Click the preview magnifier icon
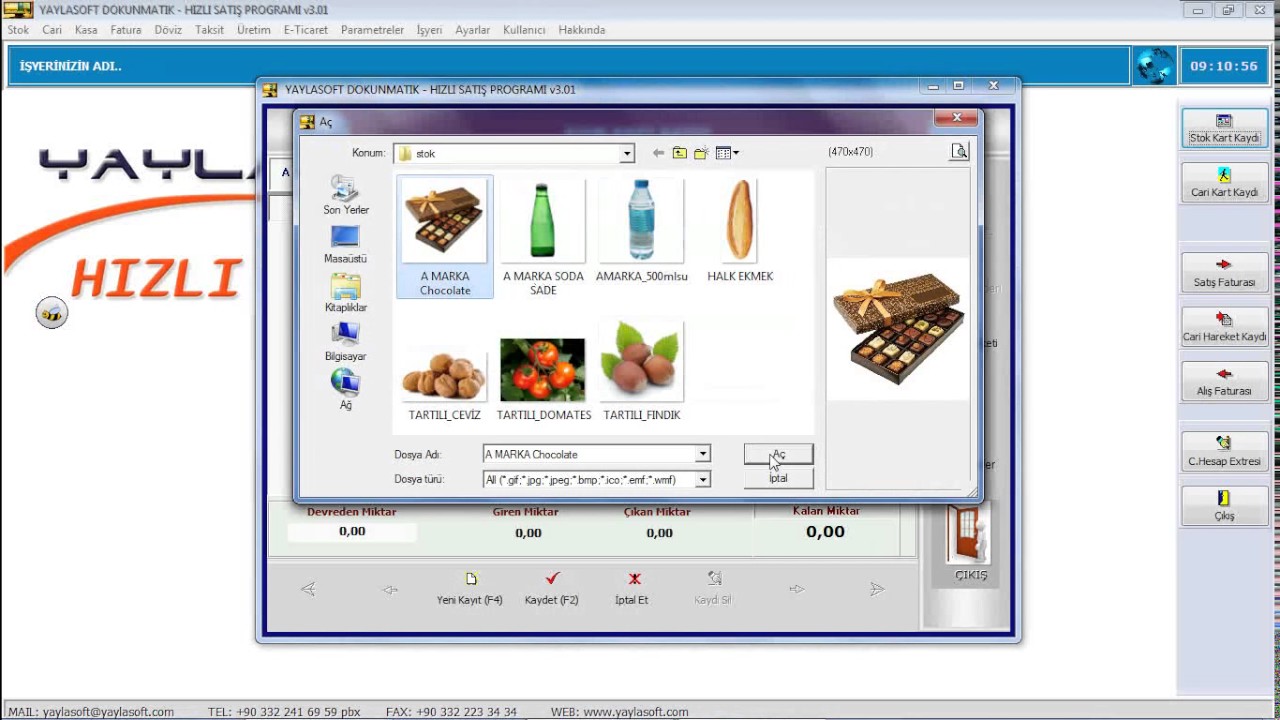Screen dimensions: 1280x720 (x=959, y=152)
